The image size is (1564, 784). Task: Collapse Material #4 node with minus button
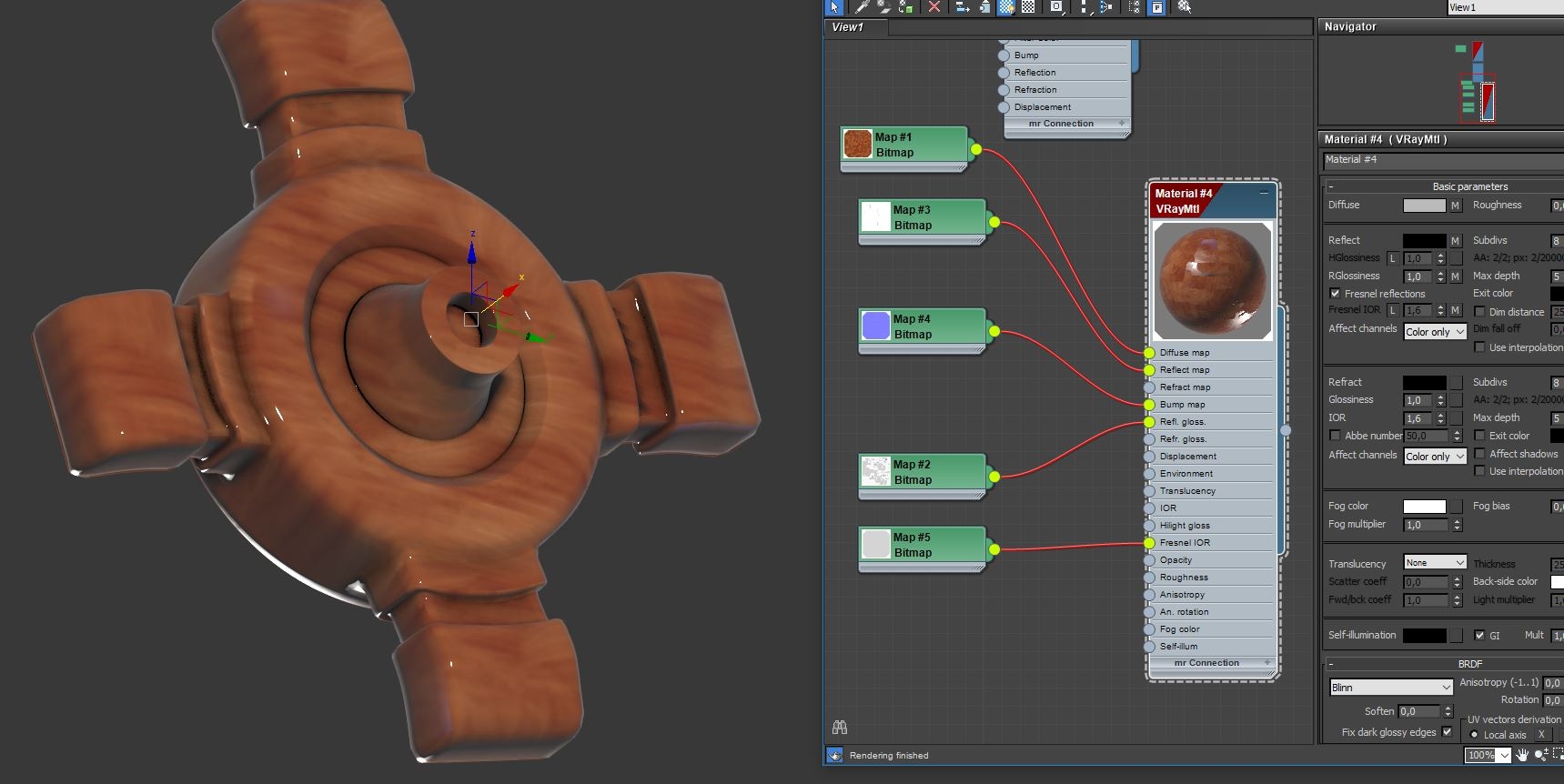point(1264,193)
